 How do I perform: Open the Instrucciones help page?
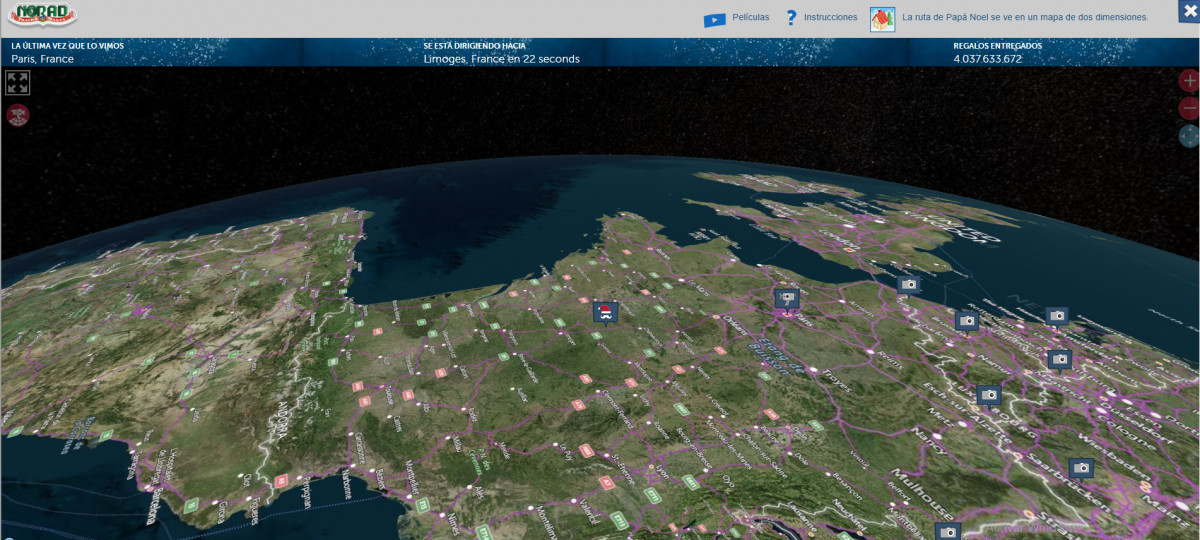point(831,18)
